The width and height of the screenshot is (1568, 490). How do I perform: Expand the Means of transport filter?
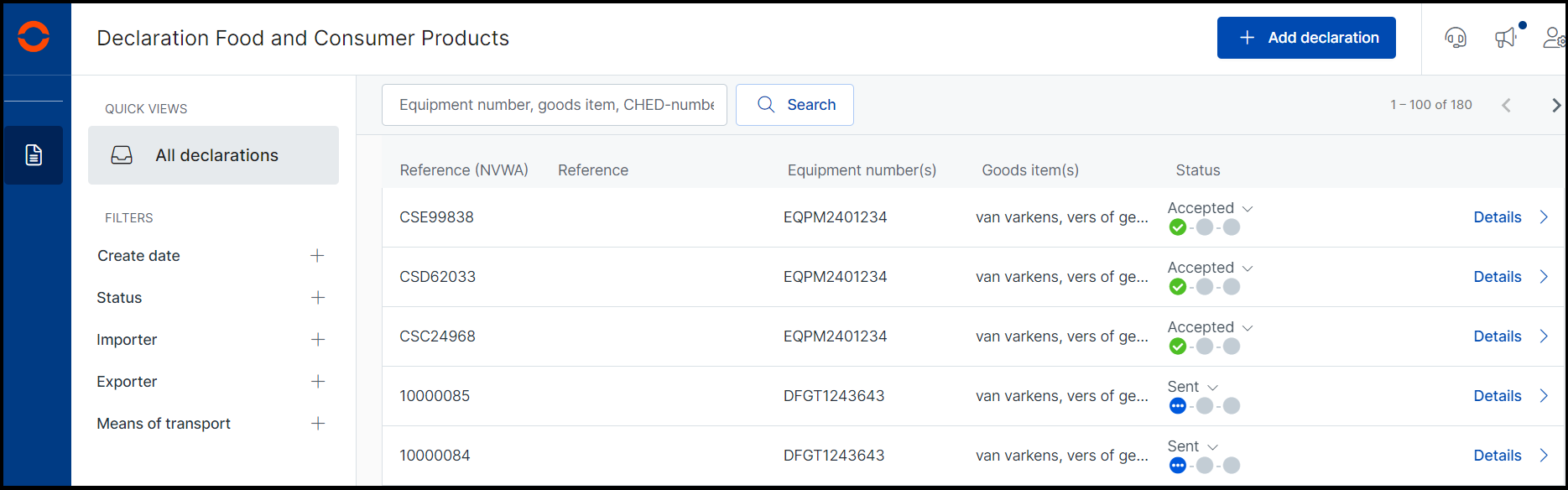tap(317, 424)
